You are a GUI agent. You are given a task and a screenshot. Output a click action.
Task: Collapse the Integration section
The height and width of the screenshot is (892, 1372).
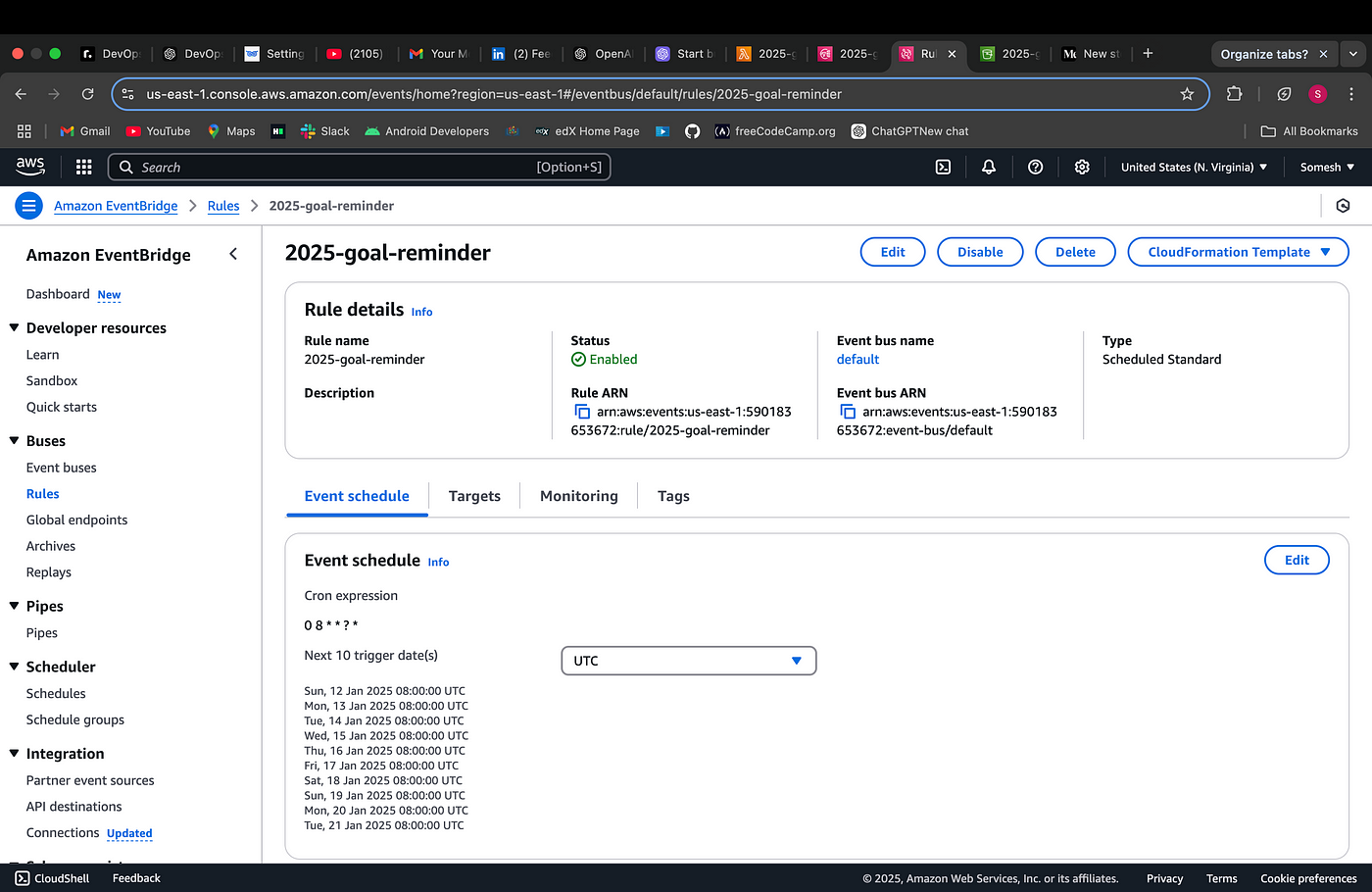[14, 754]
